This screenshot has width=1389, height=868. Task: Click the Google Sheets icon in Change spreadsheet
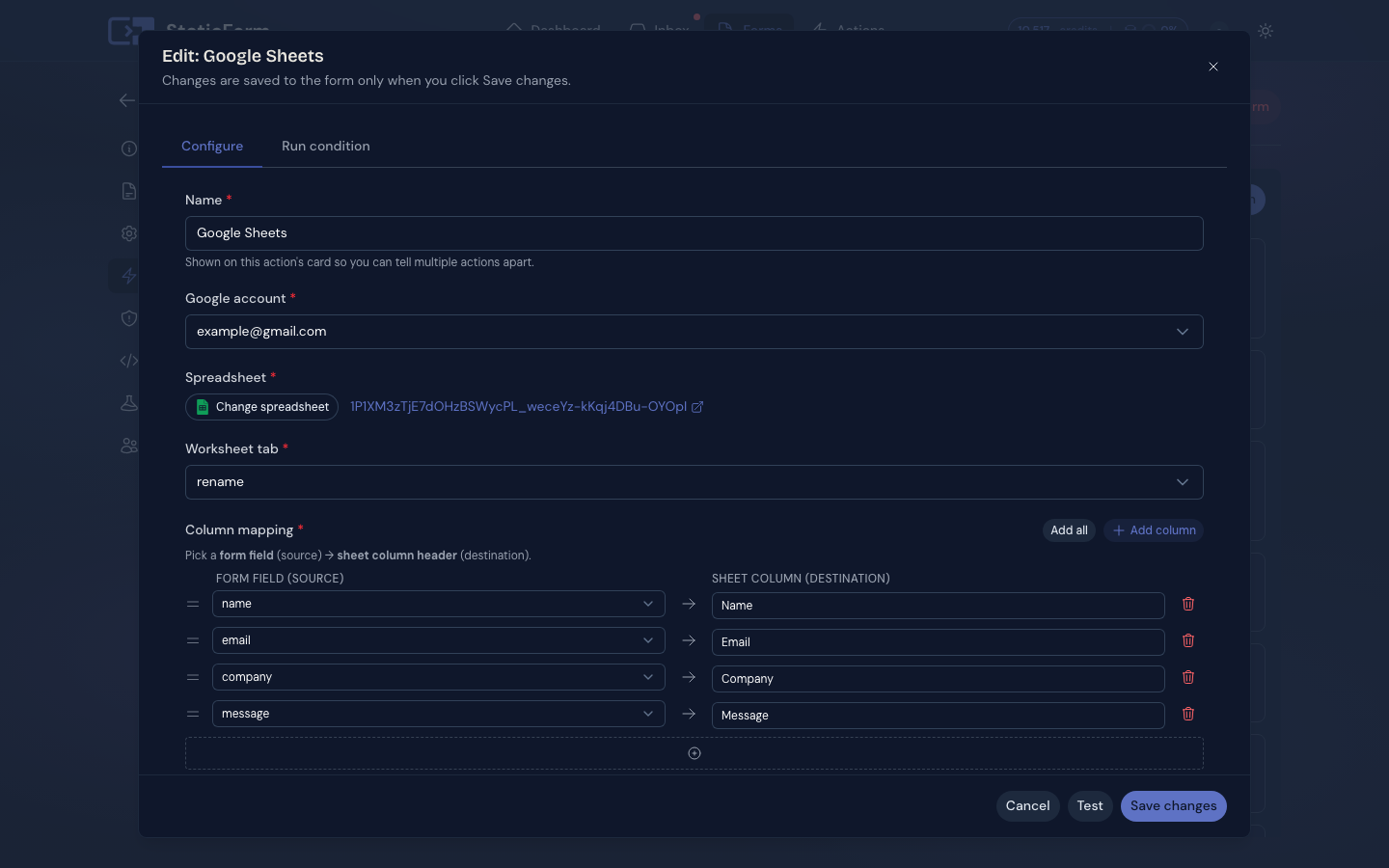click(203, 407)
